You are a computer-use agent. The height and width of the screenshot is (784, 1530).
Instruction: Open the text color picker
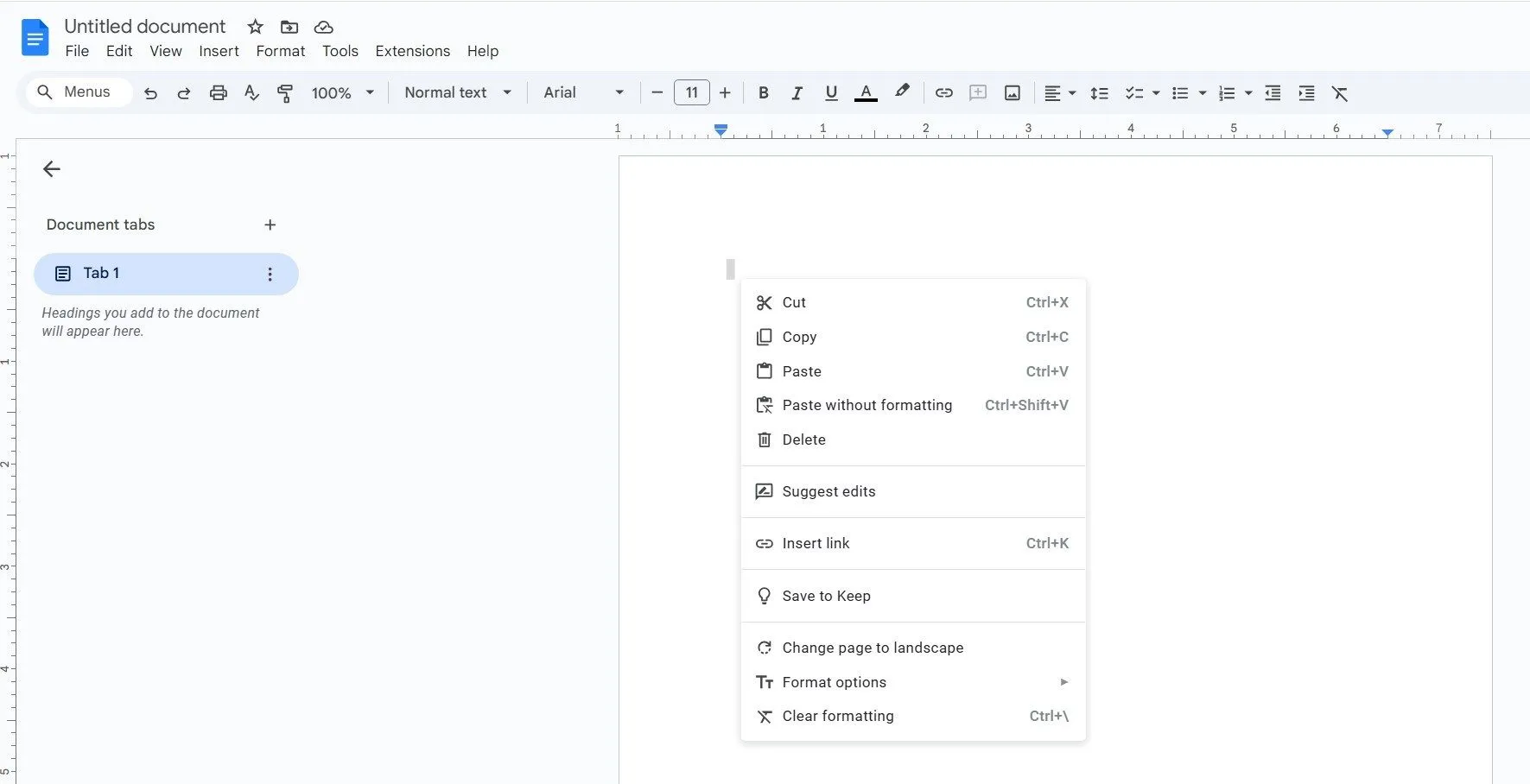867,92
